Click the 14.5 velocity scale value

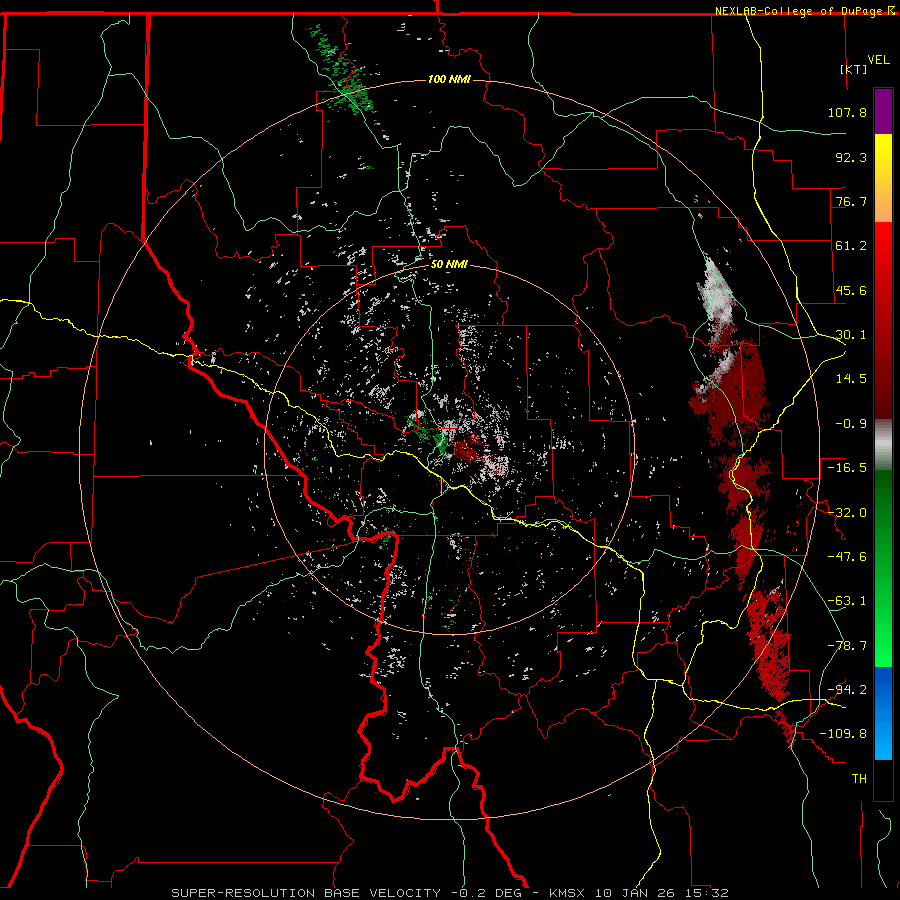pyautogui.click(x=851, y=378)
